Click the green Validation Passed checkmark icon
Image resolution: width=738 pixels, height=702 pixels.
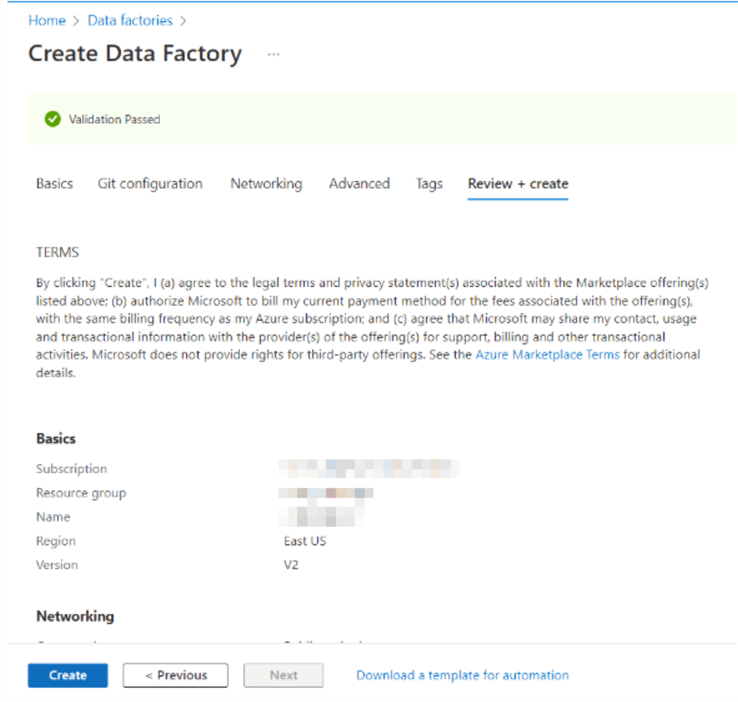click(x=53, y=119)
